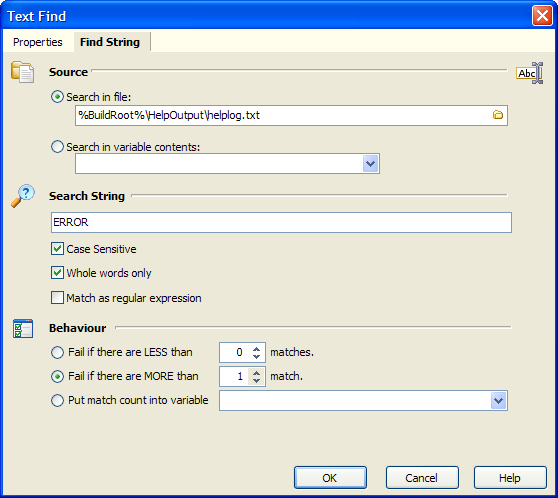Click the folder browse icon in file path field
558x498 pixels.
(498, 115)
